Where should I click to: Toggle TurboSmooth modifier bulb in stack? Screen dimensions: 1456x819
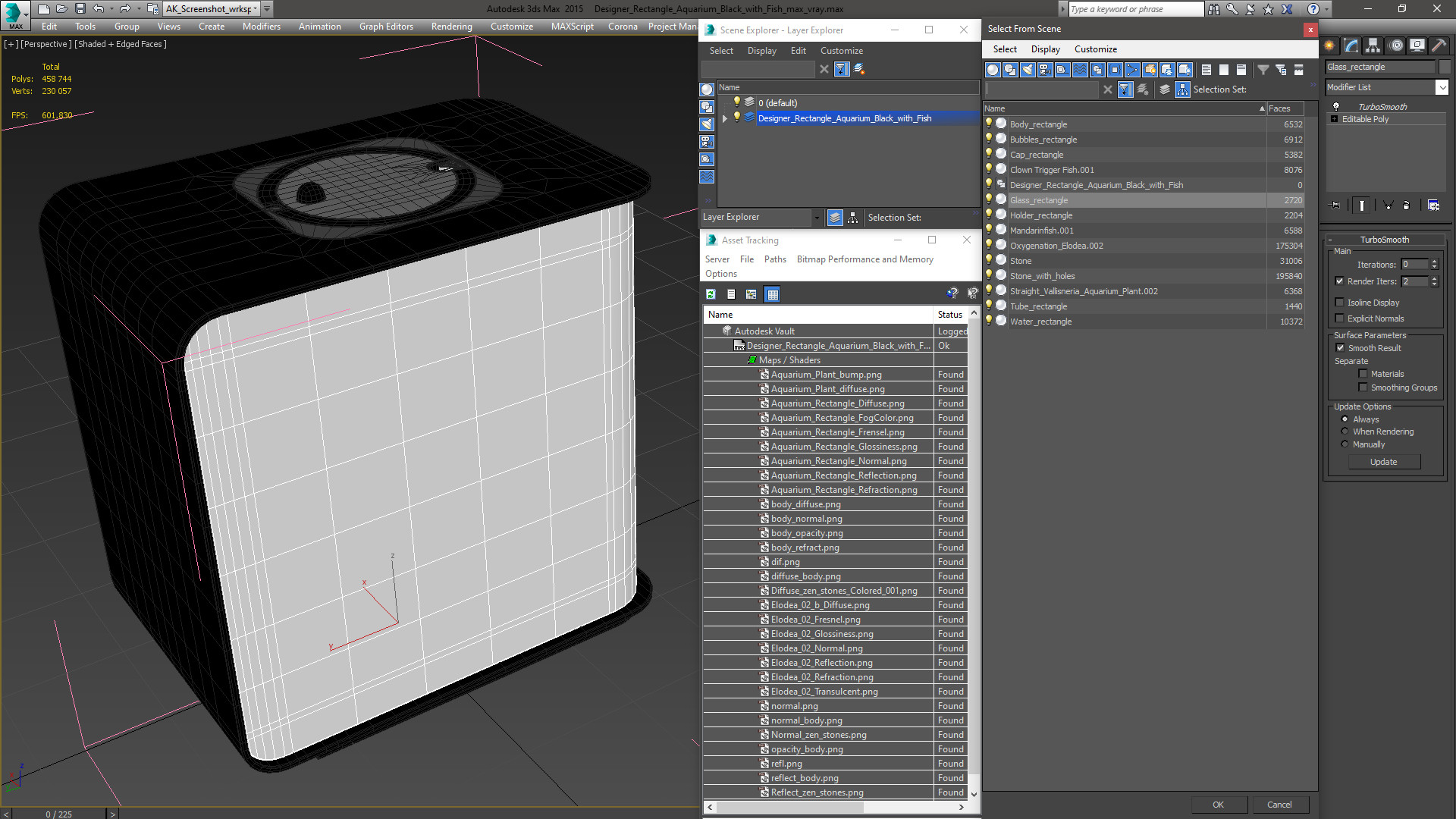coord(1336,107)
